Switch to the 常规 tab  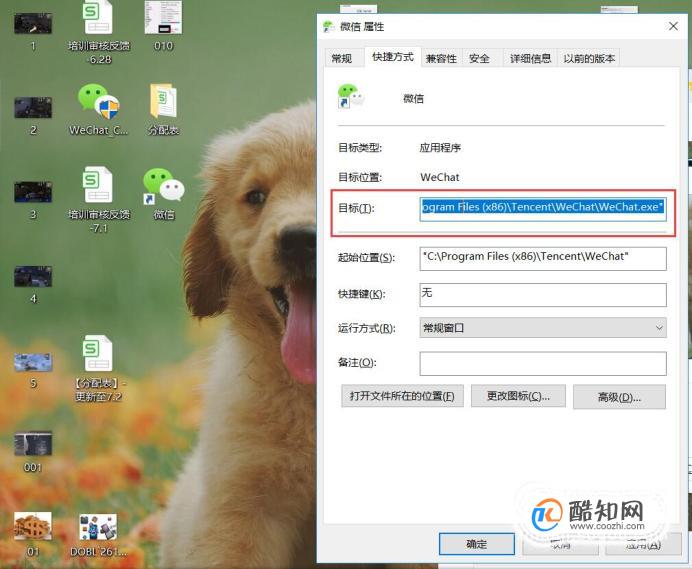[x=342, y=58]
